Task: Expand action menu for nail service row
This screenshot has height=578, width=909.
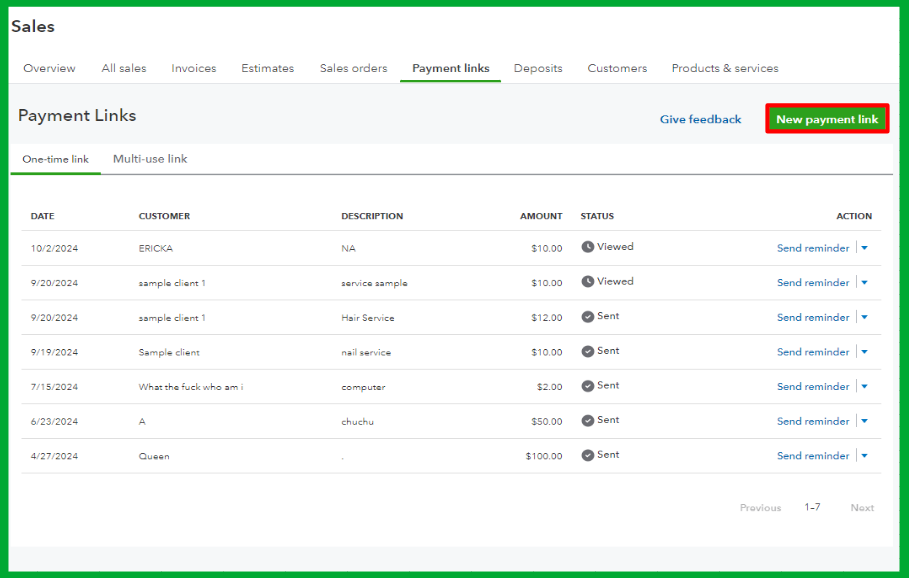Action: coord(864,352)
